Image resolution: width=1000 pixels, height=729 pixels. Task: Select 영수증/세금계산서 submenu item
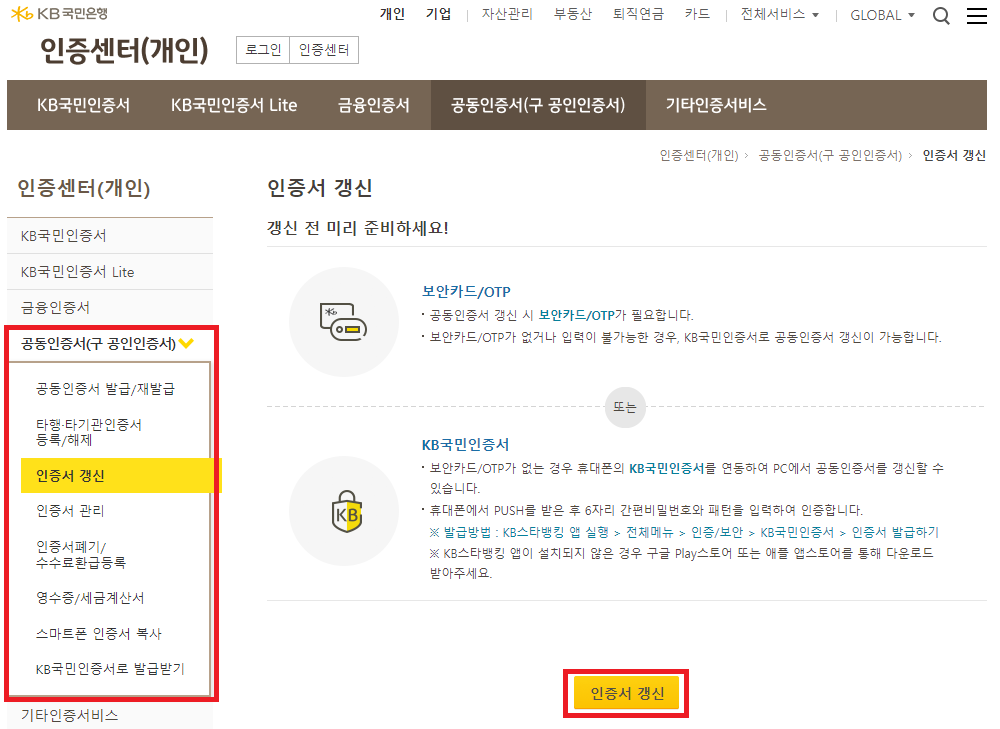[x=90, y=598]
